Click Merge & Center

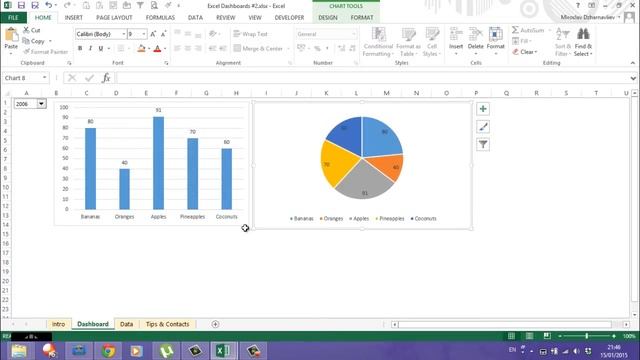click(258, 49)
